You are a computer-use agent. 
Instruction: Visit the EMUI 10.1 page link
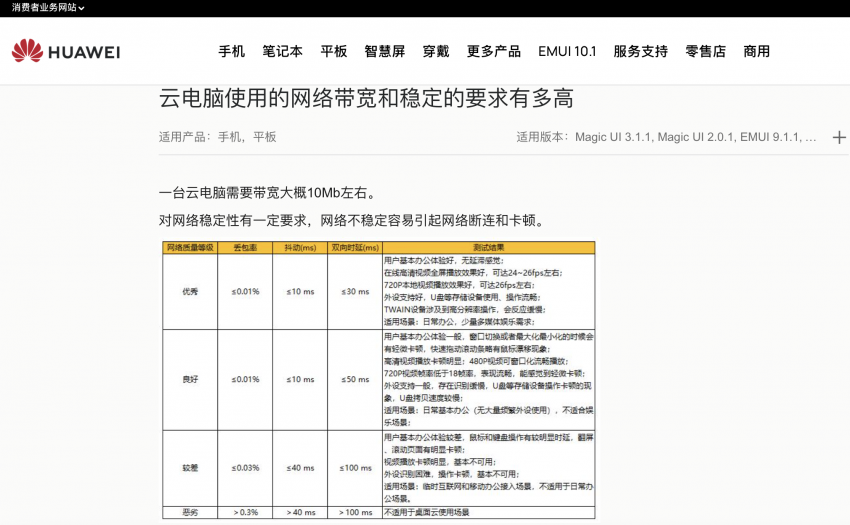[567, 51]
